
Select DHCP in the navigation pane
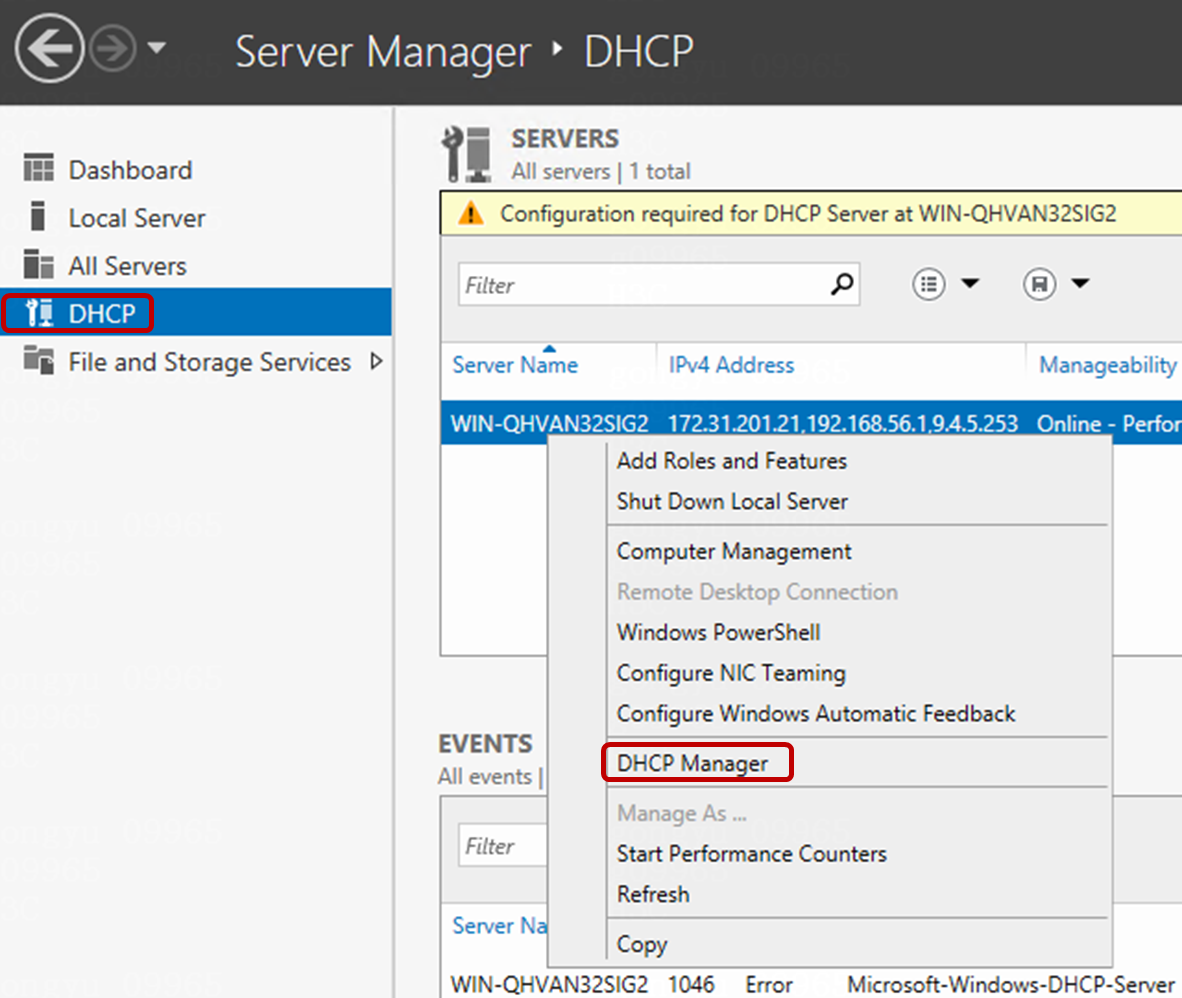(x=196, y=312)
